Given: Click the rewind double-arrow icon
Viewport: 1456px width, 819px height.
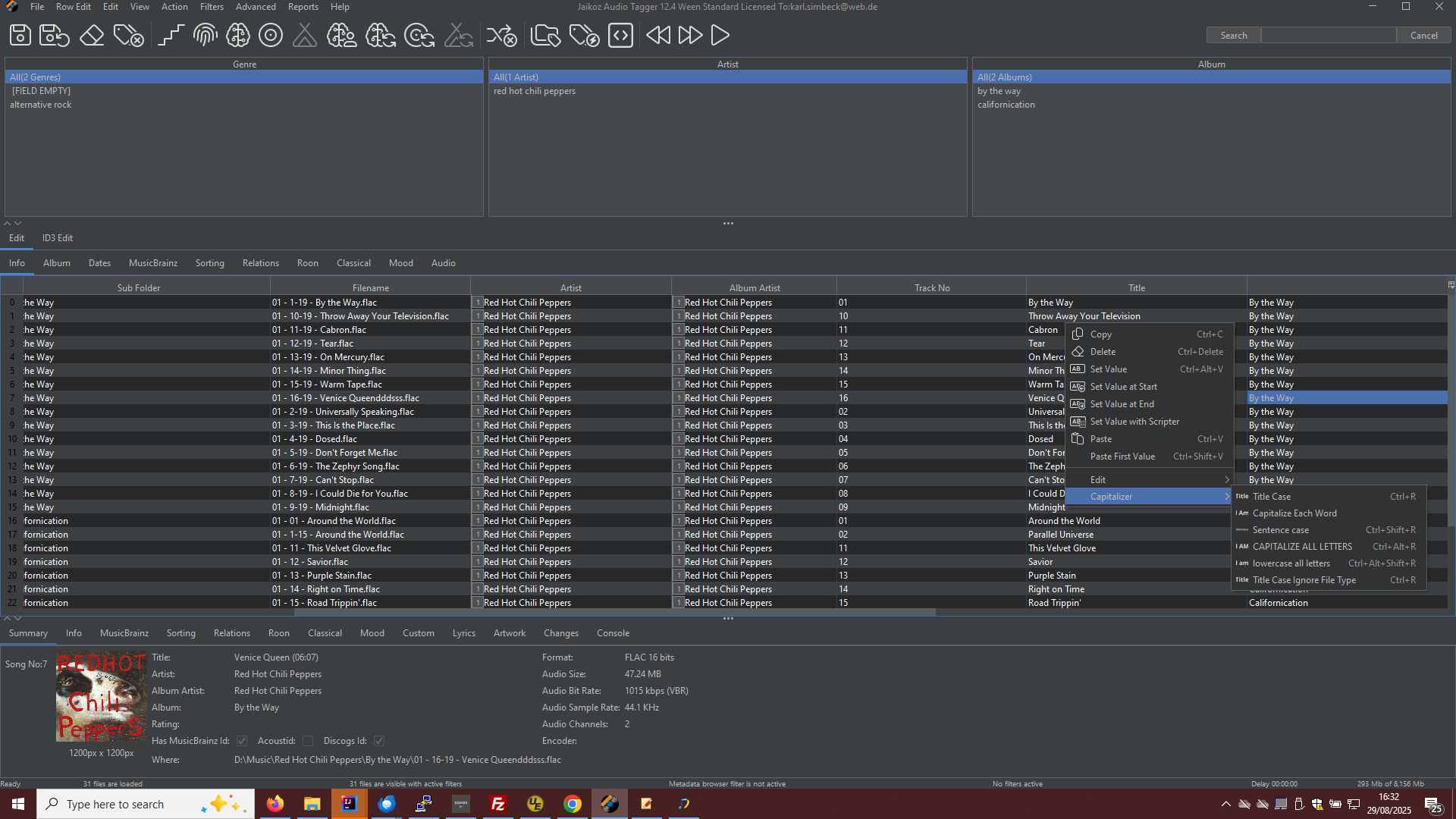Looking at the screenshot, I should [x=657, y=36].
